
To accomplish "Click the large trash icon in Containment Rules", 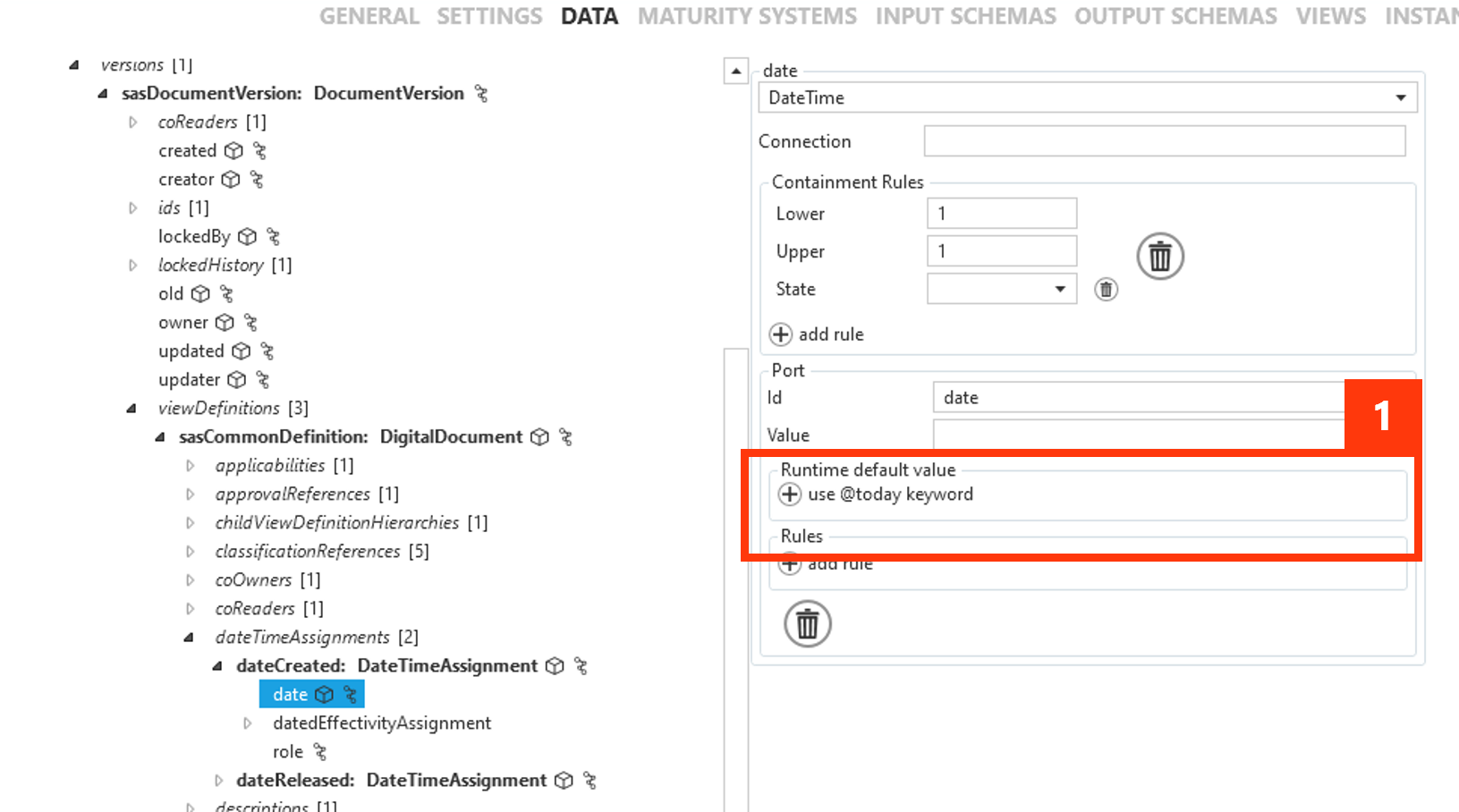I will (x=1159, y=257).
